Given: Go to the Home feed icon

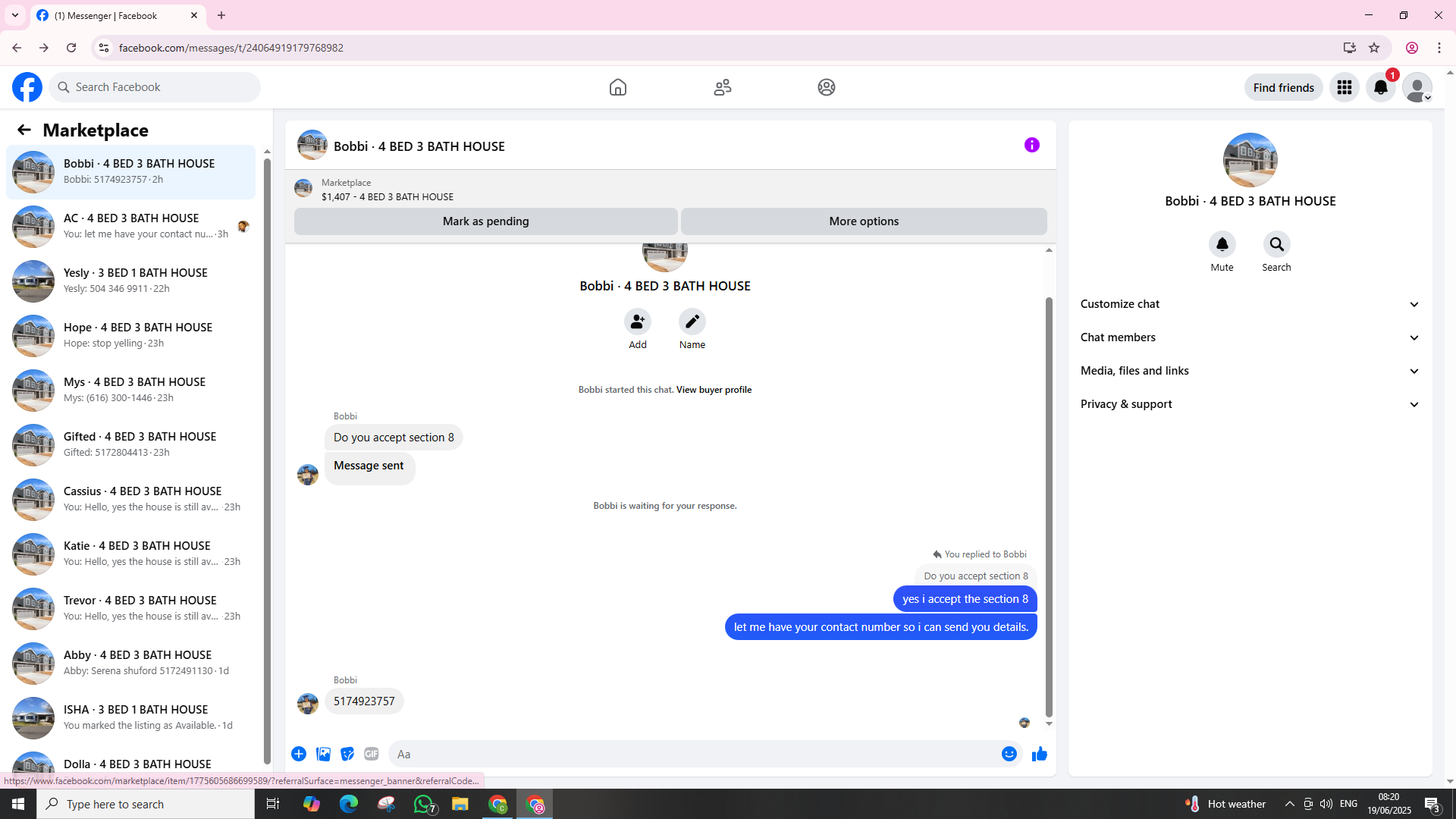Looking at the screenshot, I should (618, 87).
